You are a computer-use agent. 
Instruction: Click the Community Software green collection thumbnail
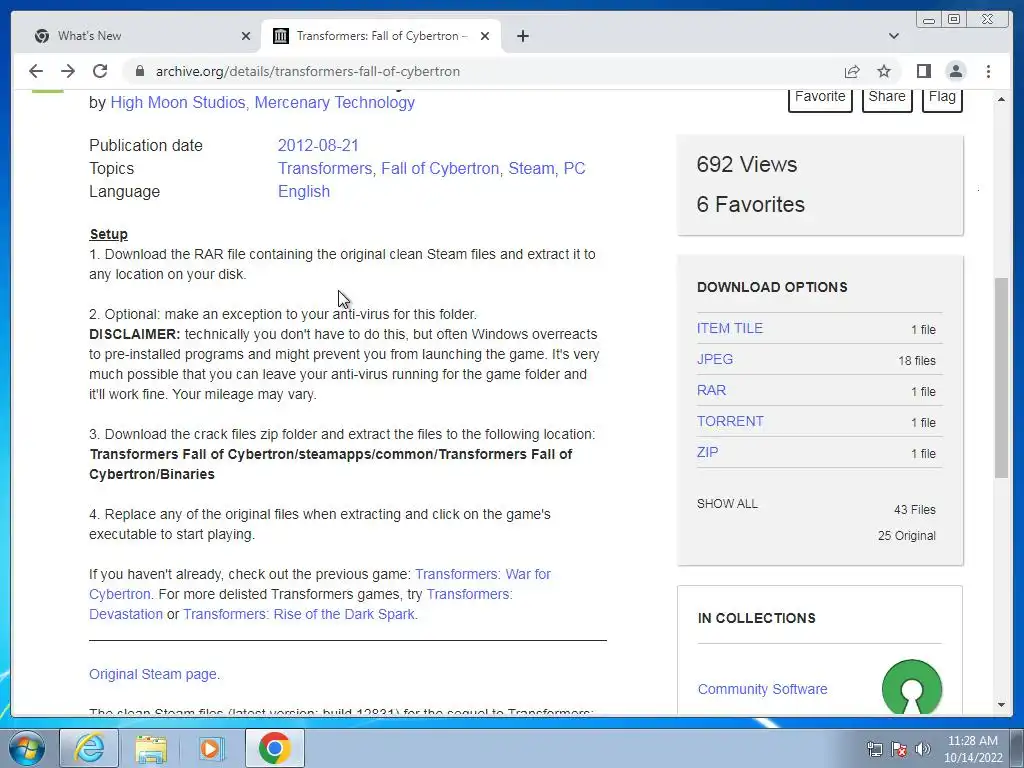[912, 688]
